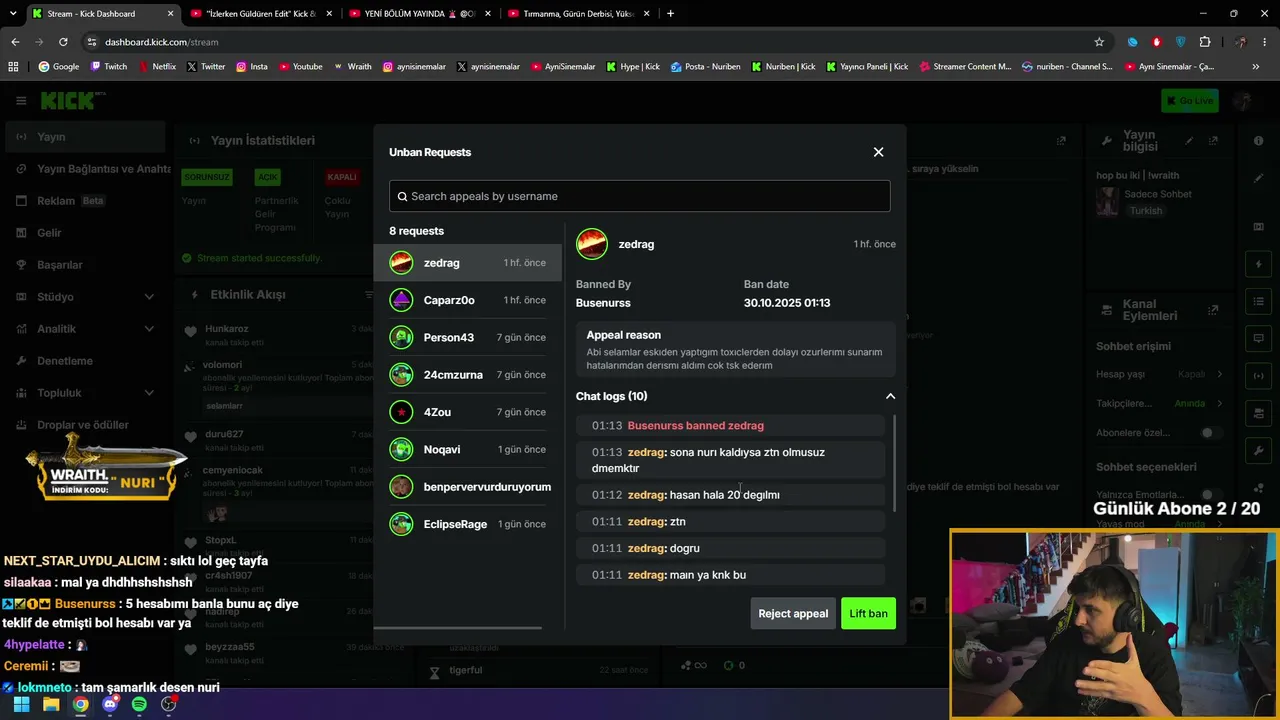Expand the Stüdyo menu
This screenshot has height=720, width=1280.
click(84, 297)
